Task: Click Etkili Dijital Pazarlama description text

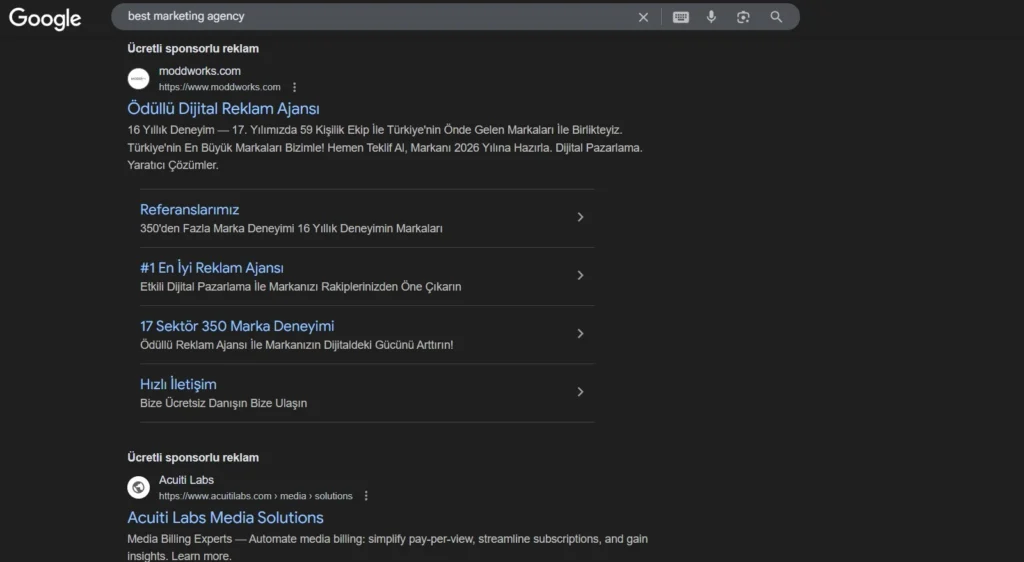Action: (x=300, y=287)
